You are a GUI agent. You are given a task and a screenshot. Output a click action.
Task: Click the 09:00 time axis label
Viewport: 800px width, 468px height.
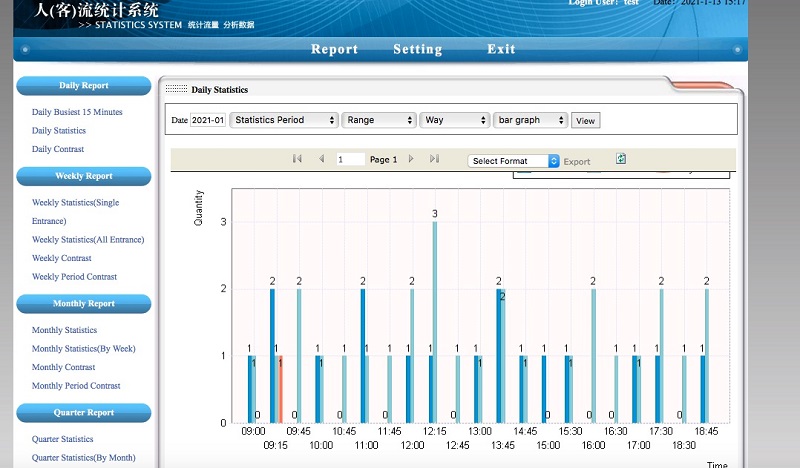pyautogui.click(x=253, y=431)
